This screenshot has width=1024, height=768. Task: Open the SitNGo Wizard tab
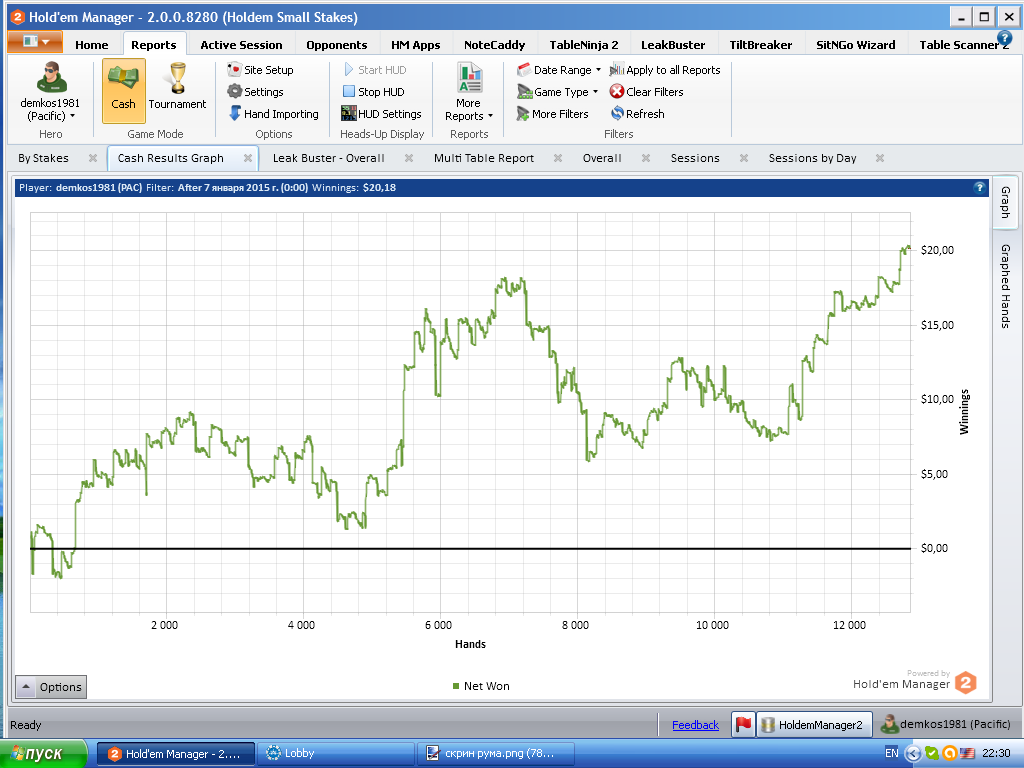[856, 45]
